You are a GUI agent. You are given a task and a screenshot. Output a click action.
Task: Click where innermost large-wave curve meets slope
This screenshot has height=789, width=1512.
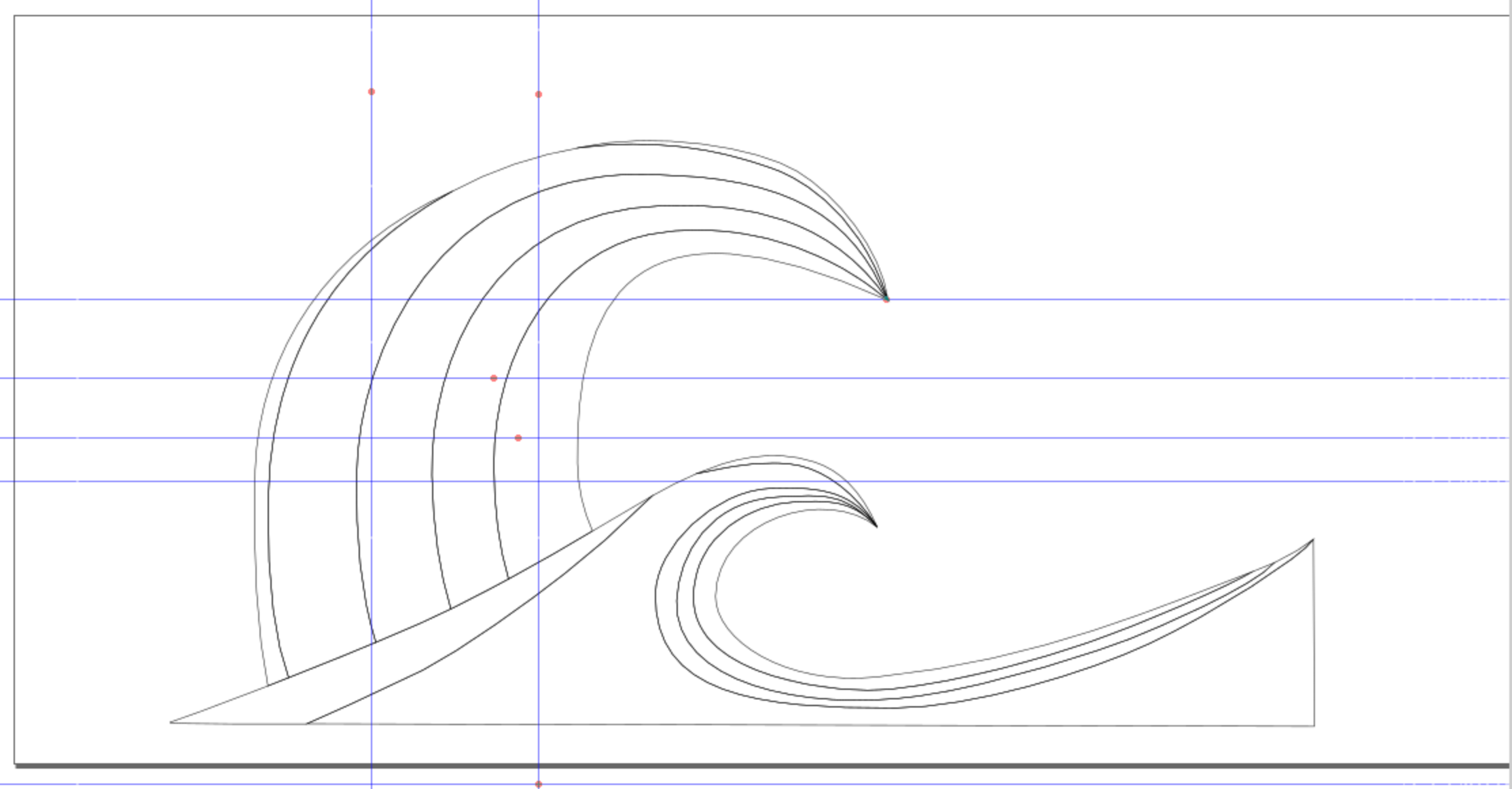pos(592,531)
